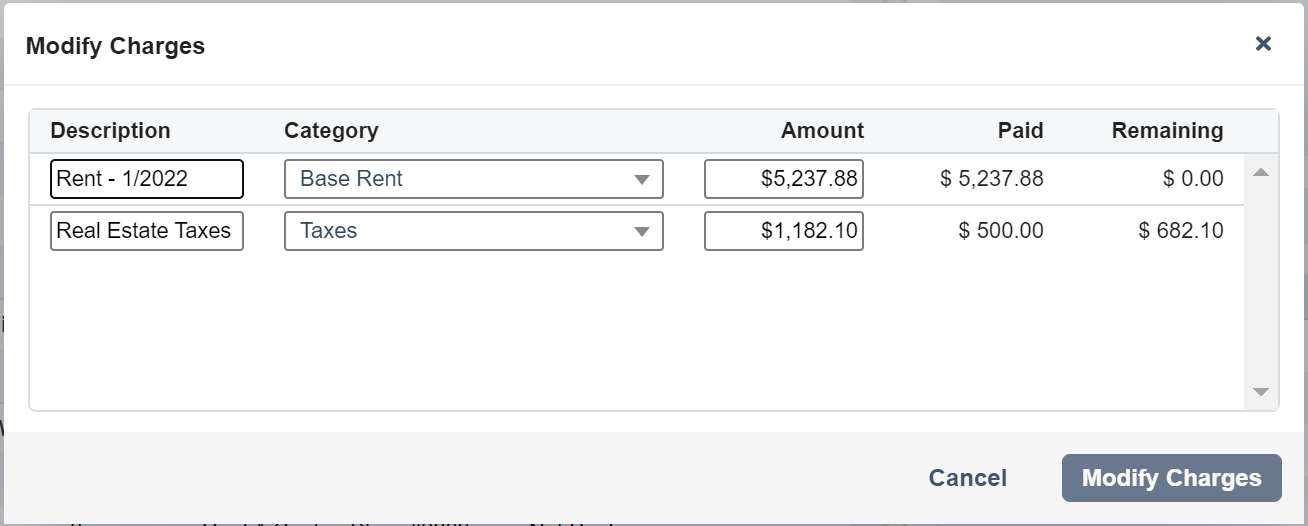1308x526 pixels.
Task: Click the scrollbar up arrow
Action: [1261, 173]
